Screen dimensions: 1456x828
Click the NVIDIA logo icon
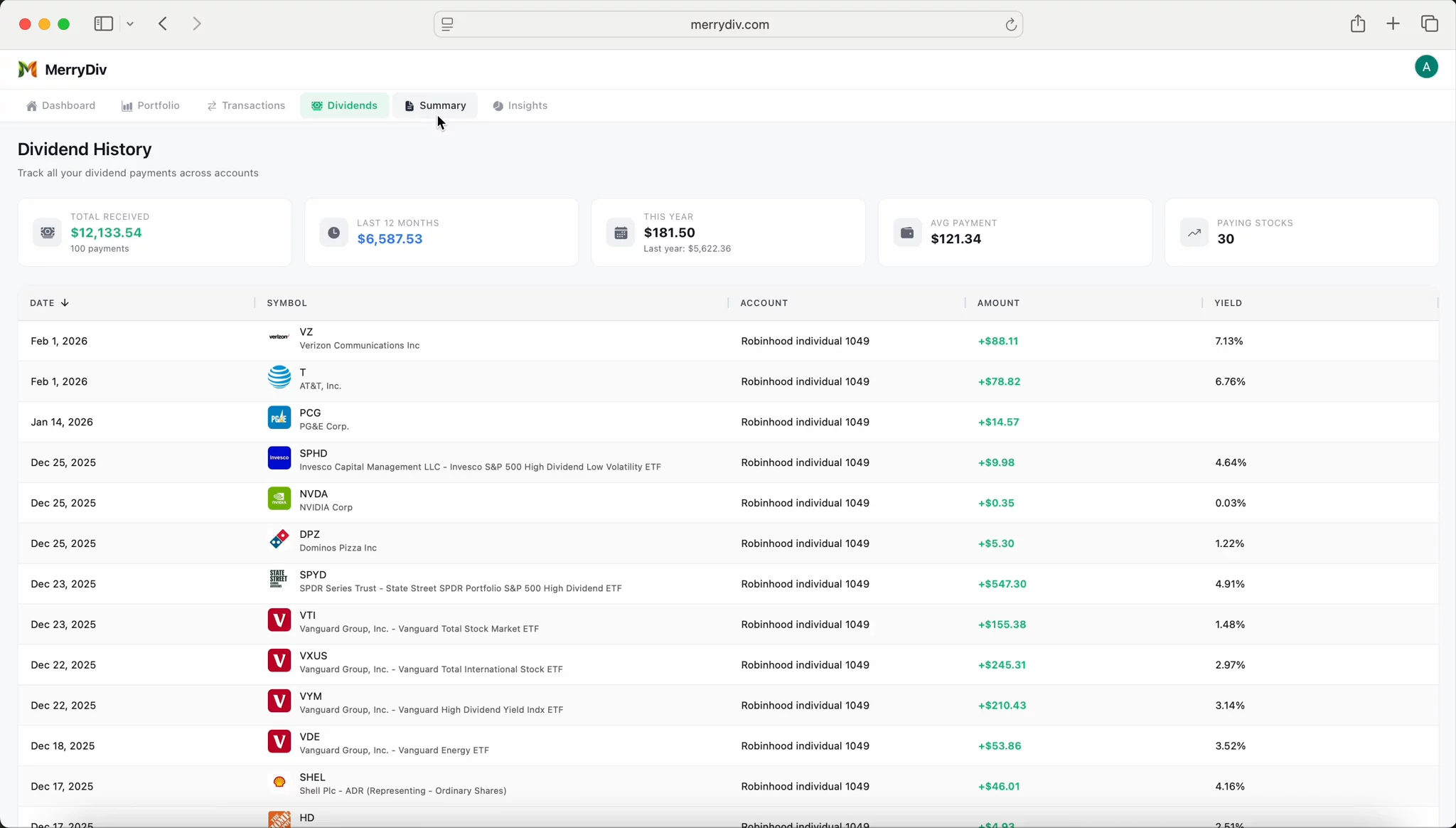279,499
